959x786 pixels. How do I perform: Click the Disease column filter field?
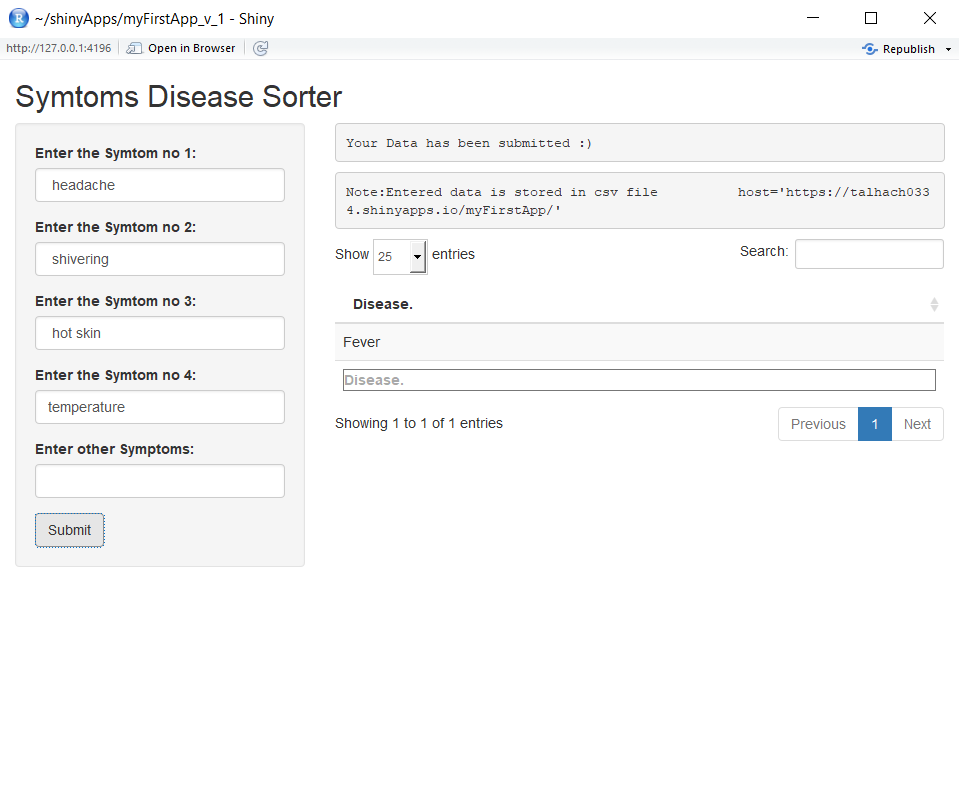[639, 379]
